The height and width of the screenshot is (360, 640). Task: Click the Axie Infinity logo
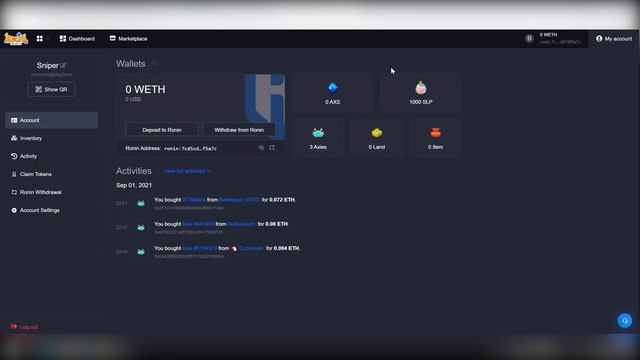click(x=16, y=39)
